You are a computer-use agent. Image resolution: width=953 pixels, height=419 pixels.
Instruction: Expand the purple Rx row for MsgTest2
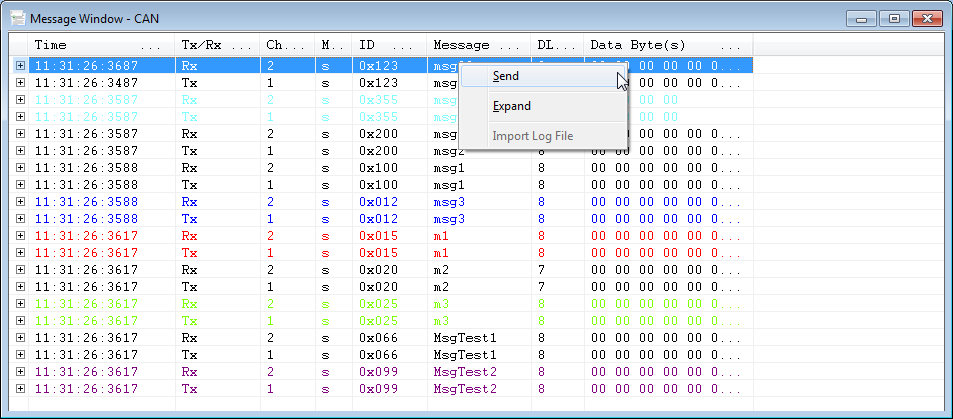20,372
